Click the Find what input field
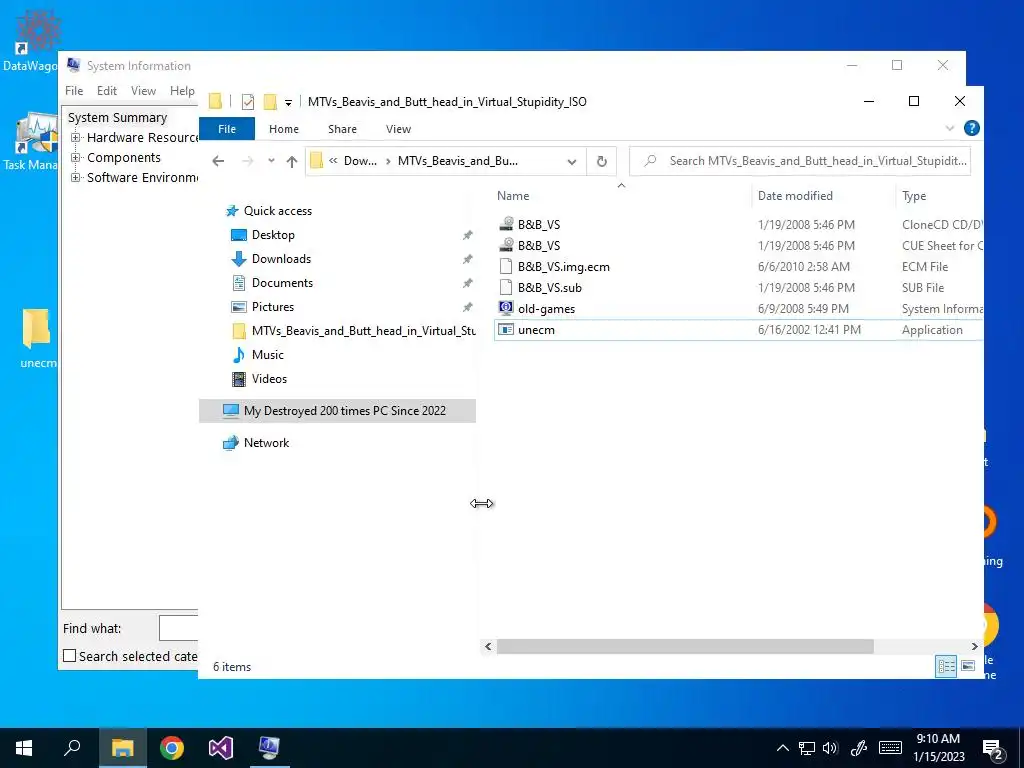 point(178,628)
